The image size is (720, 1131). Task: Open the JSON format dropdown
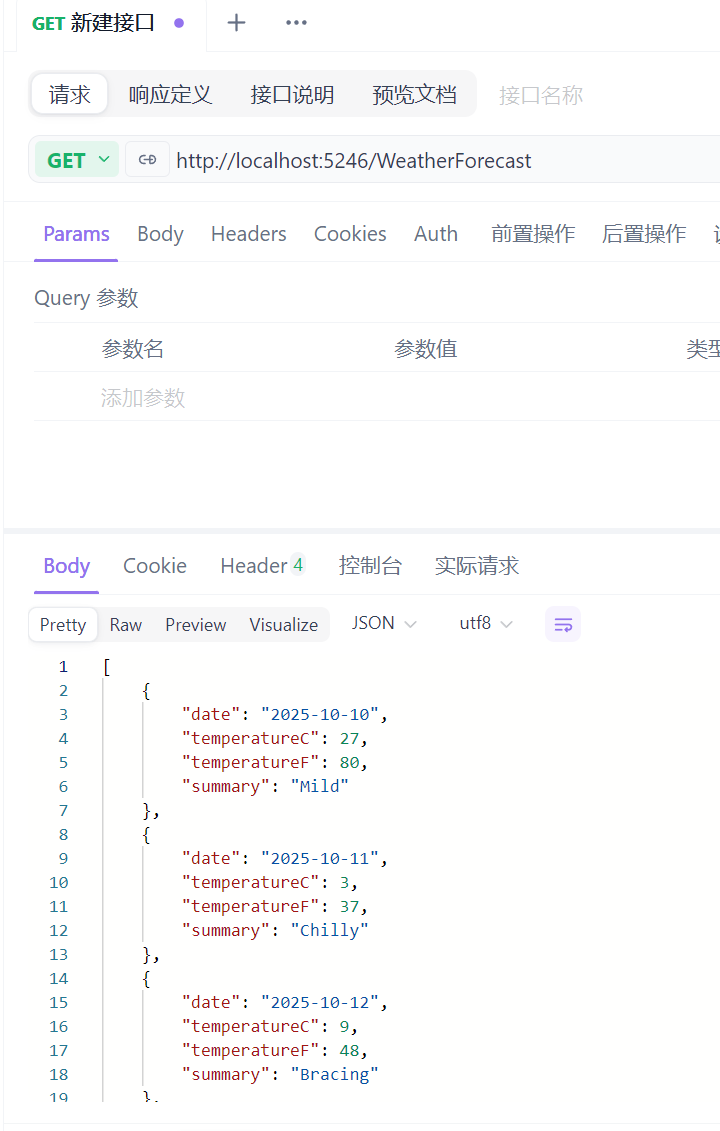pyautogui.click(x=384, y=623)
